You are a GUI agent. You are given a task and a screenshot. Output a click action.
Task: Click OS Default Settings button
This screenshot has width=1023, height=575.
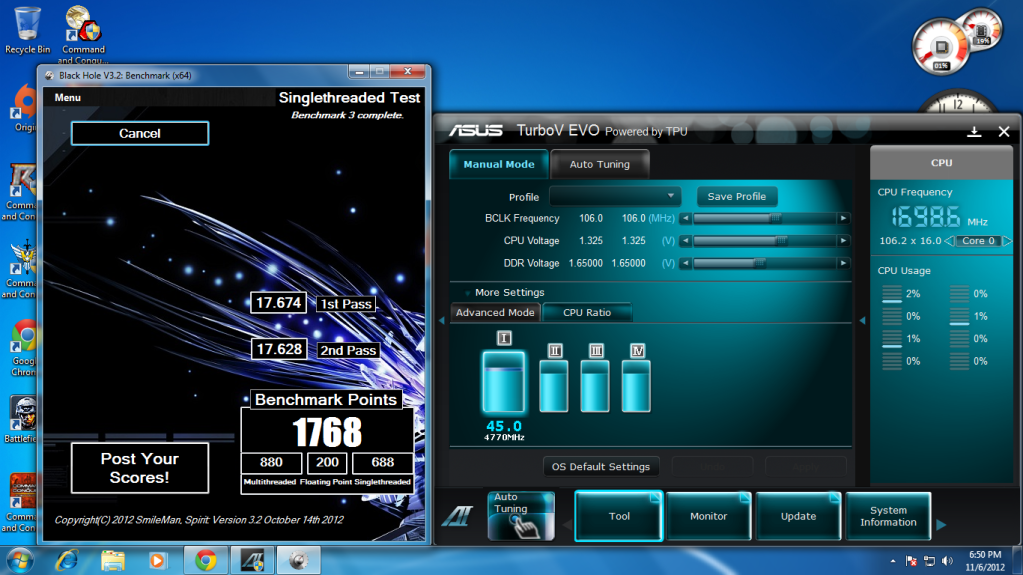pyautogui.click(x=601, y=467)
